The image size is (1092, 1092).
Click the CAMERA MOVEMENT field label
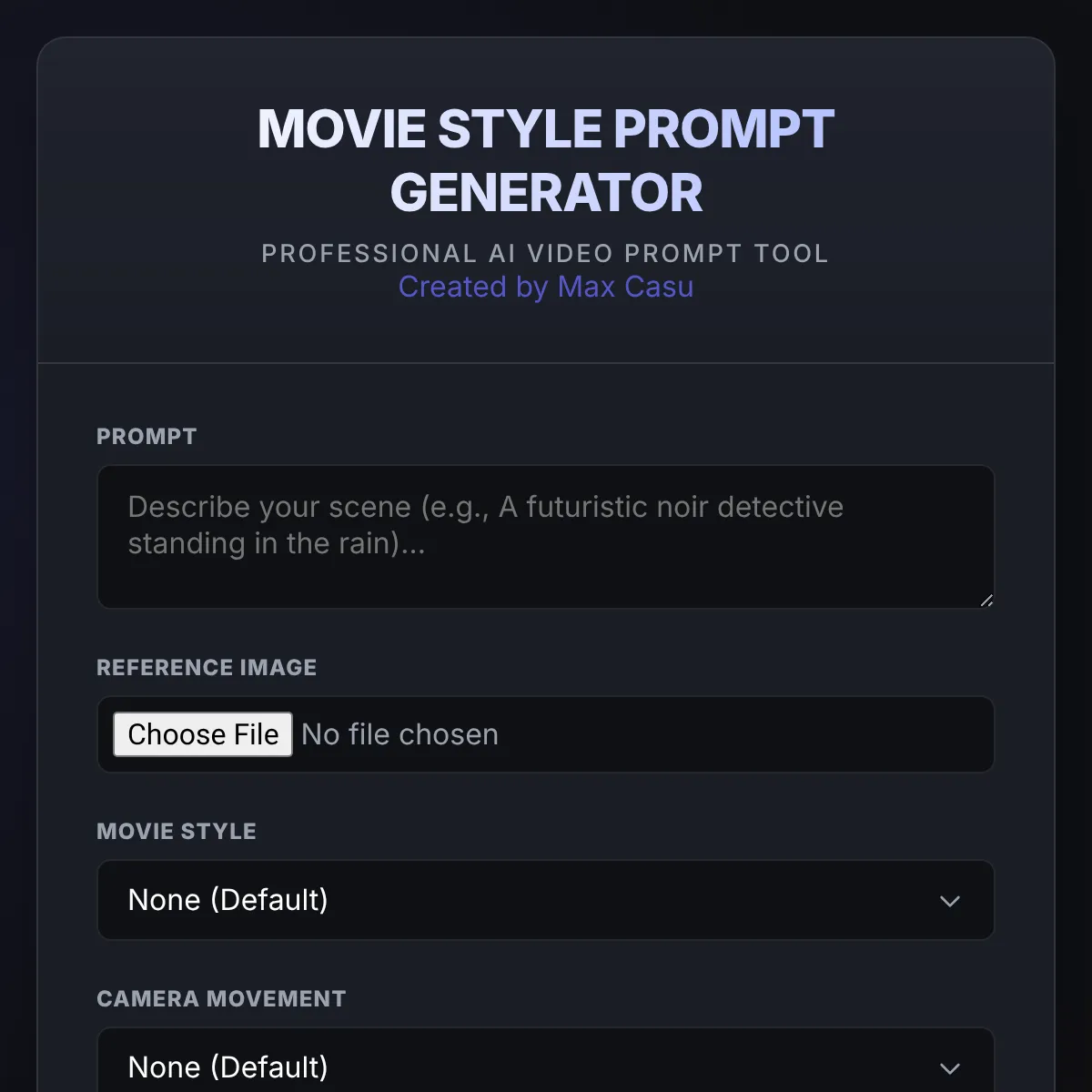coord(221,998)
